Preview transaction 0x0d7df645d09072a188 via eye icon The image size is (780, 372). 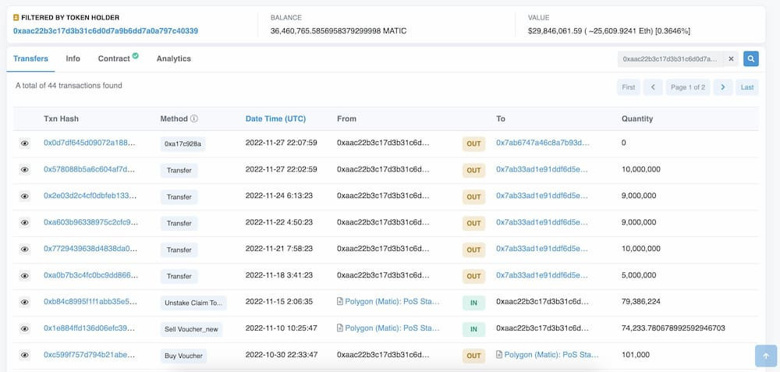(25, 143)
